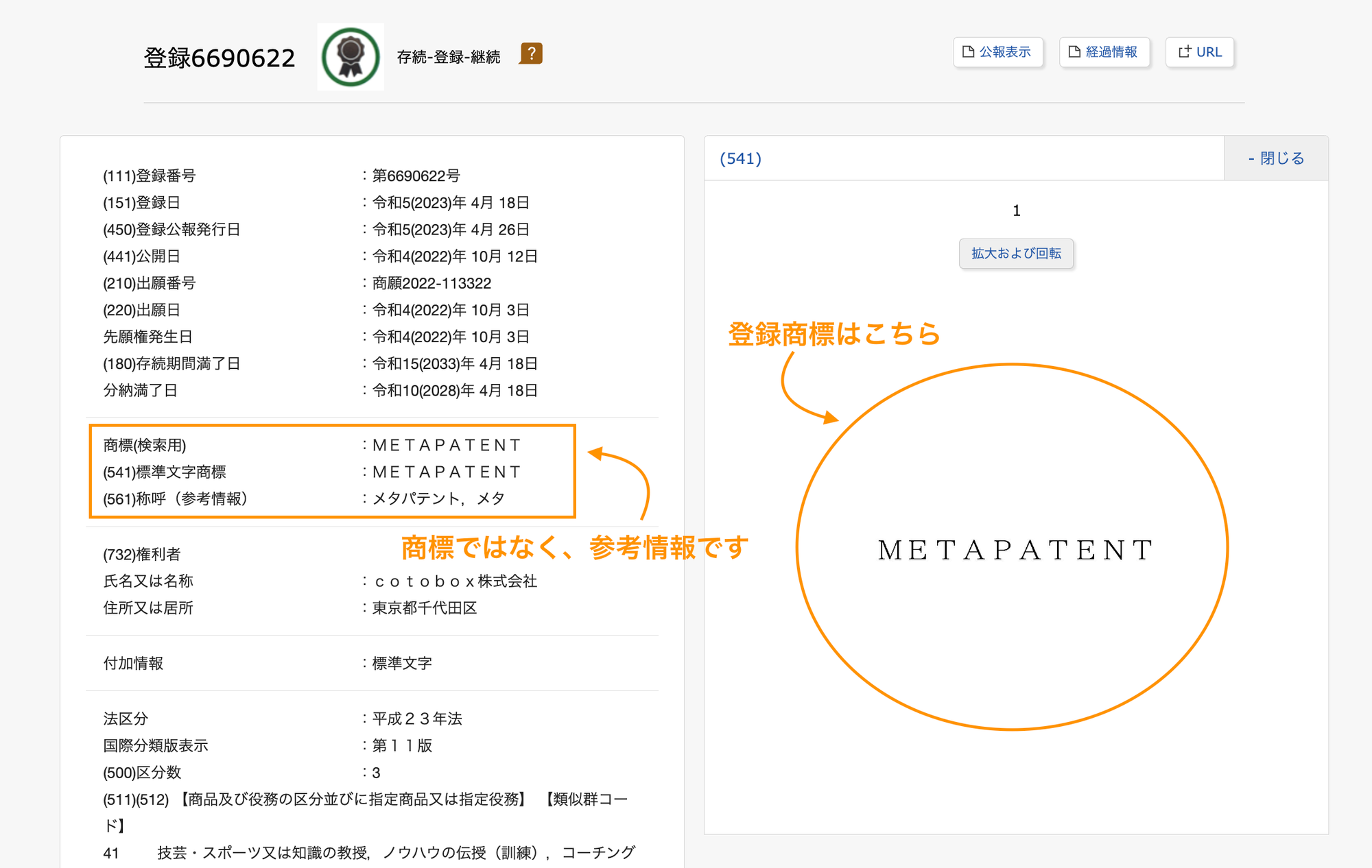Viewport: 1372px width, 868px height.
Task: Click the (450)登録公報発行日 field label
Action: [x=171, y=230]
